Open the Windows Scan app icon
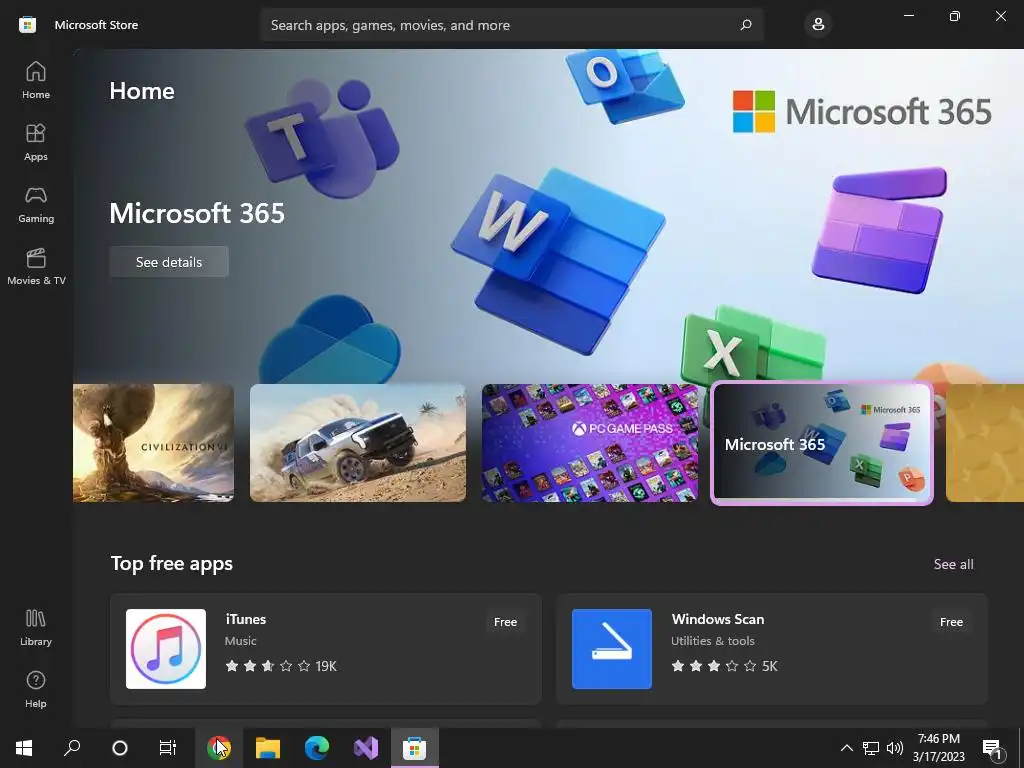The height and width of the screenshot is (768, 1024). [612, 649]
